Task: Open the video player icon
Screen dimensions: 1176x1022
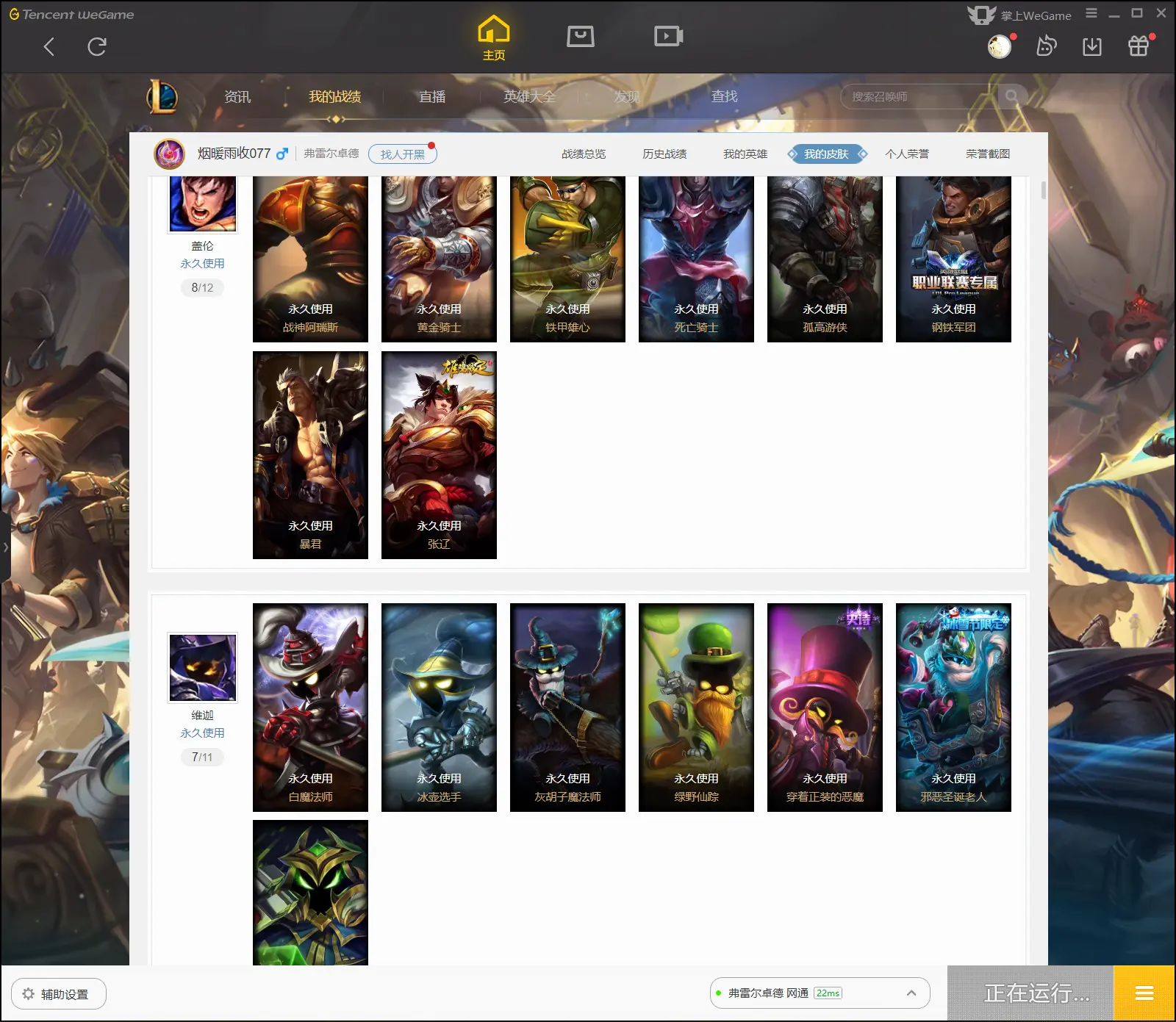Action: (x=668, y=36)
